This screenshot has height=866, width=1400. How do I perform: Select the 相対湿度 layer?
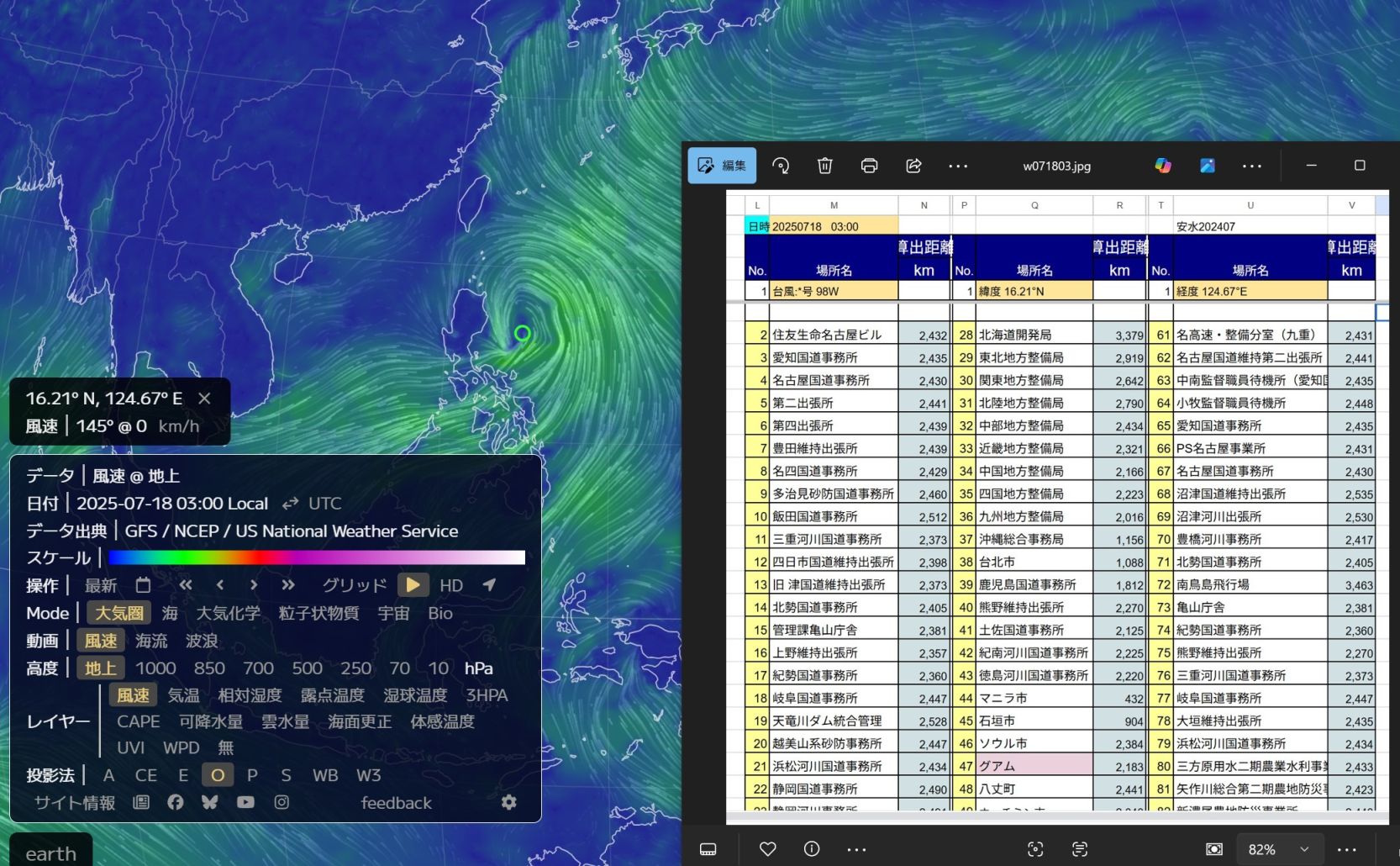coord(250,695)
